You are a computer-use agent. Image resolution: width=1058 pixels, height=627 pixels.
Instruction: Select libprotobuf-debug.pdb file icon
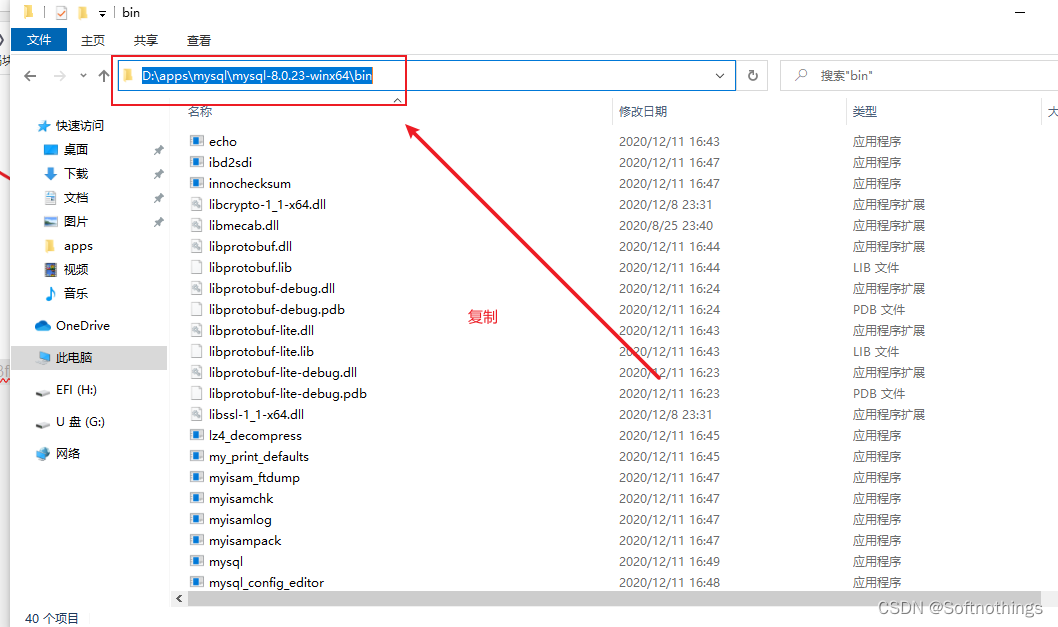pyautogui.click(x=196, y=309)
